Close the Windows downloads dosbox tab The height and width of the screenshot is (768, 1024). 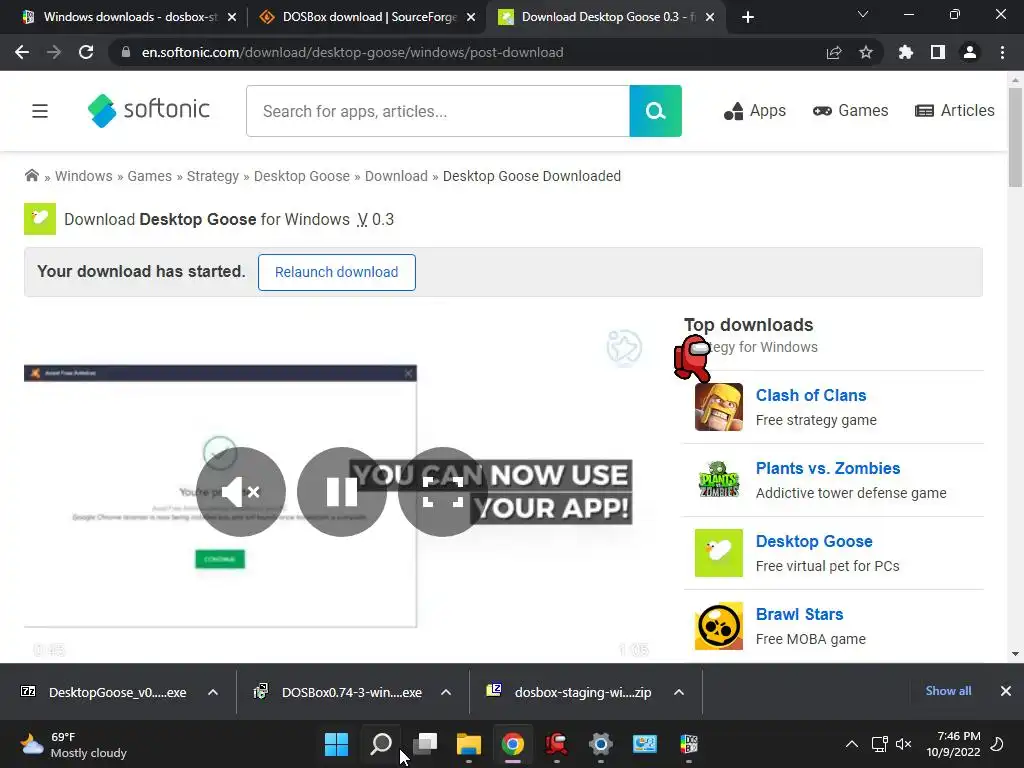(232, 17)
